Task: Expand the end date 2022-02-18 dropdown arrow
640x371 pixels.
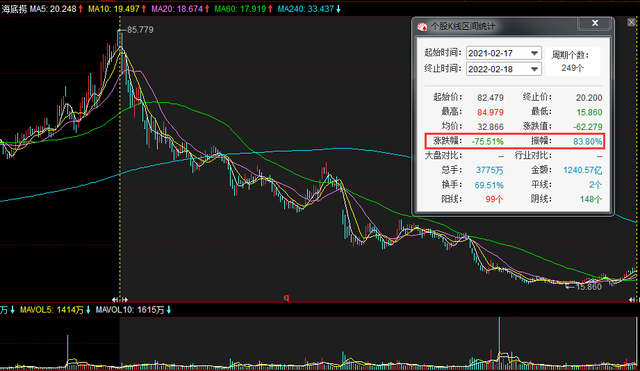Action: (x=534, y=69)
